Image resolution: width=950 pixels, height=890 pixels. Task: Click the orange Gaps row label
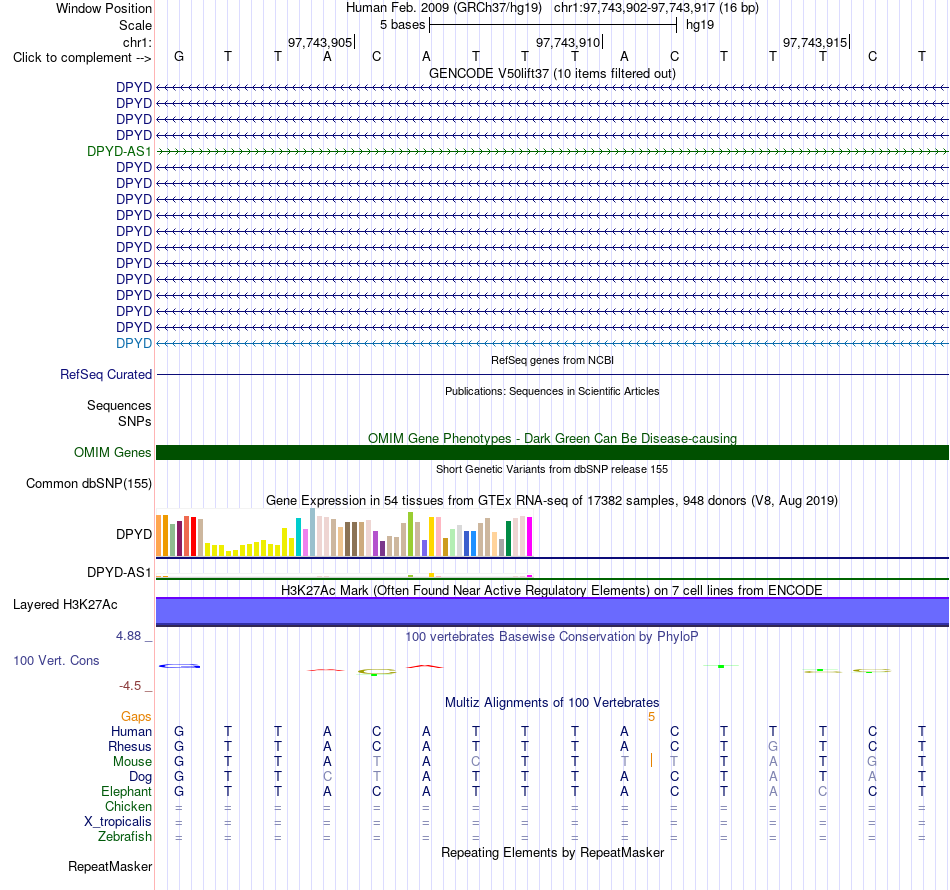click(x=136, y=717)
